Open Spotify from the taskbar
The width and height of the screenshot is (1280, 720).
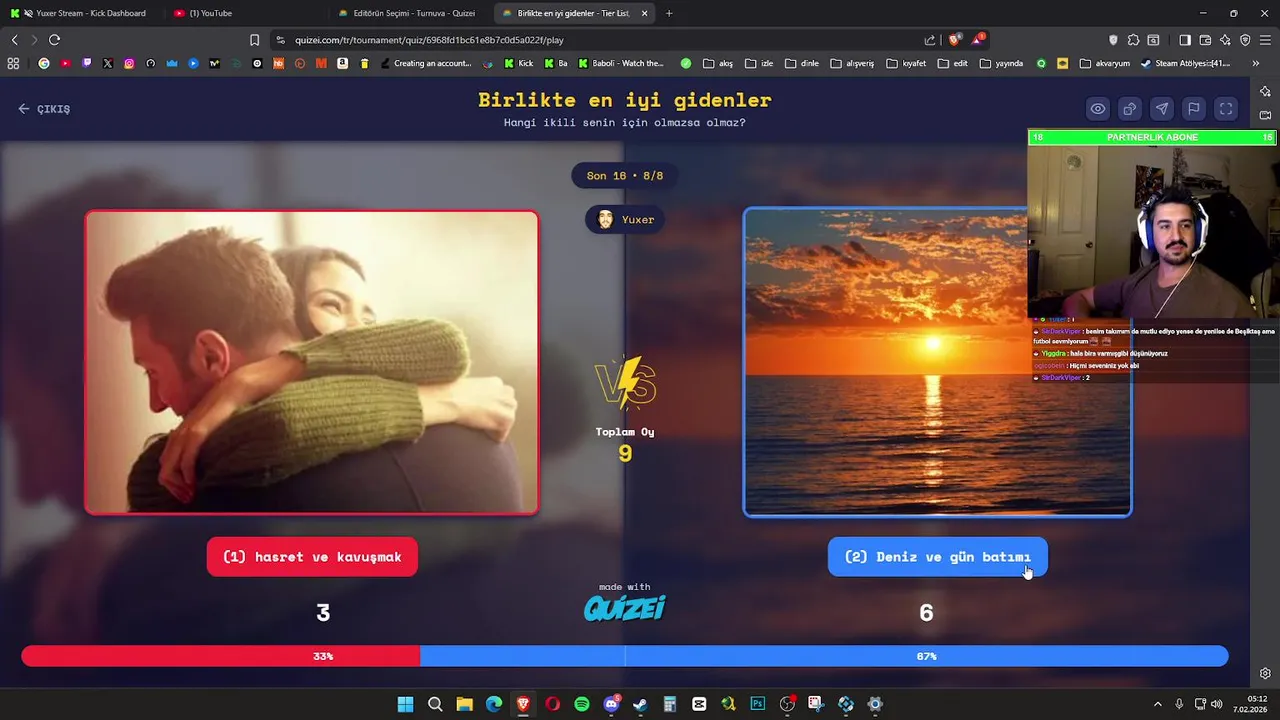[x=582, y=704]
